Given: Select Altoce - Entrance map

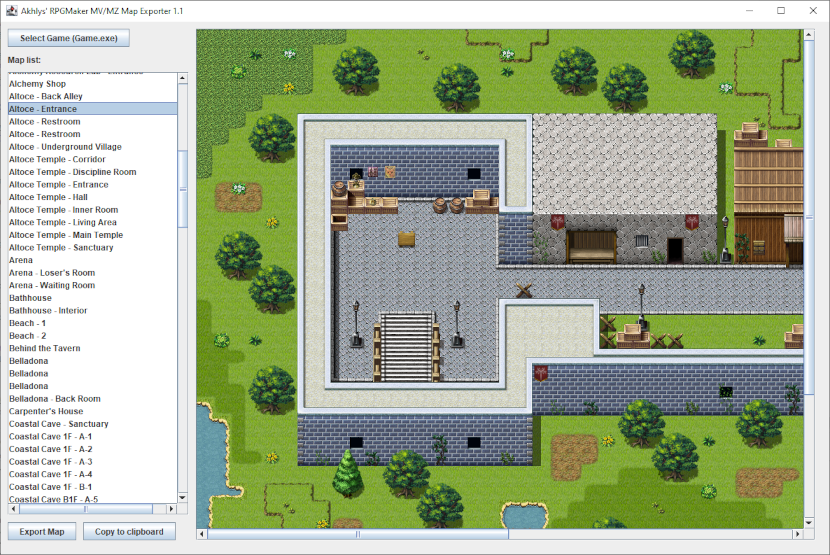Looking at the screenshot, I should point(93,109).
